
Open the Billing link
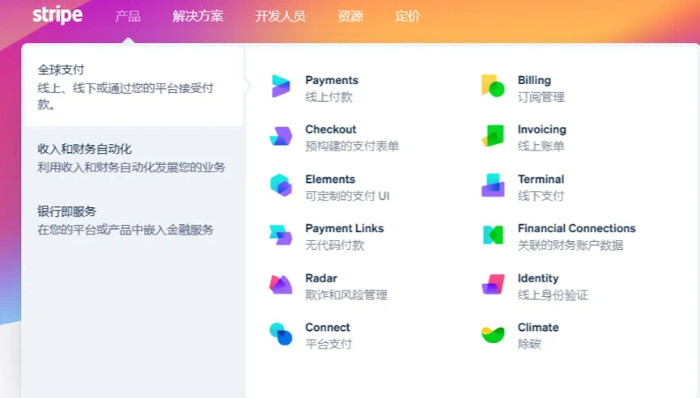click(534, 80)
